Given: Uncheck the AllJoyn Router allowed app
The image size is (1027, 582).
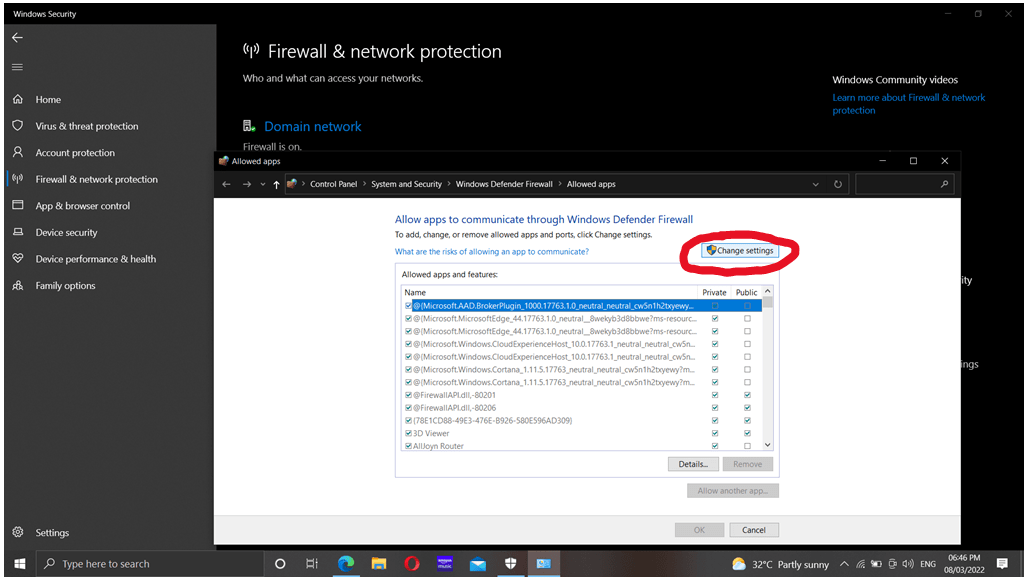Looking at the screenshot, I should pos(404,445).
